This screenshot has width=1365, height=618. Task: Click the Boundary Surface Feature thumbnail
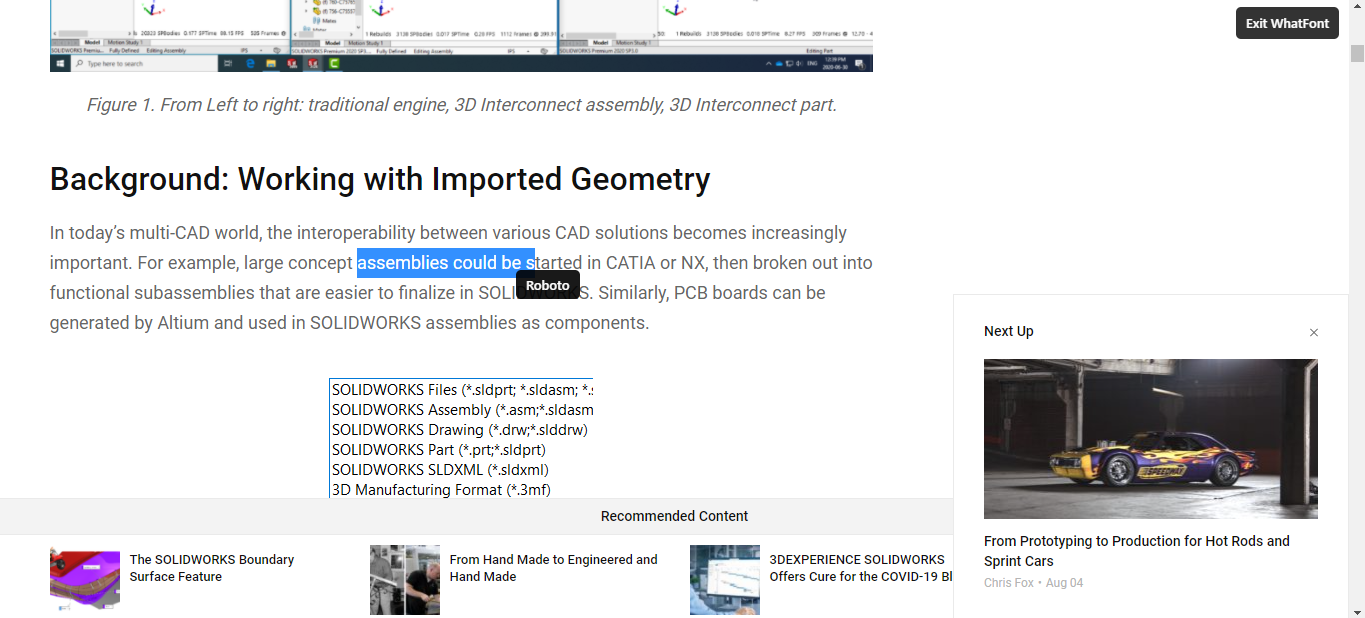(x=85, y=580)
